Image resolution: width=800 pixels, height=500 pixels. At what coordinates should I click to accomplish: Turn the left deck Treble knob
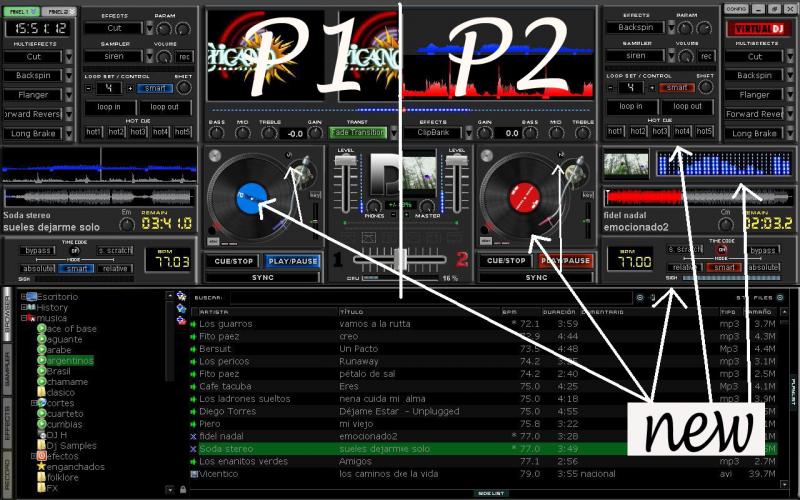click(x=269, y=133)
